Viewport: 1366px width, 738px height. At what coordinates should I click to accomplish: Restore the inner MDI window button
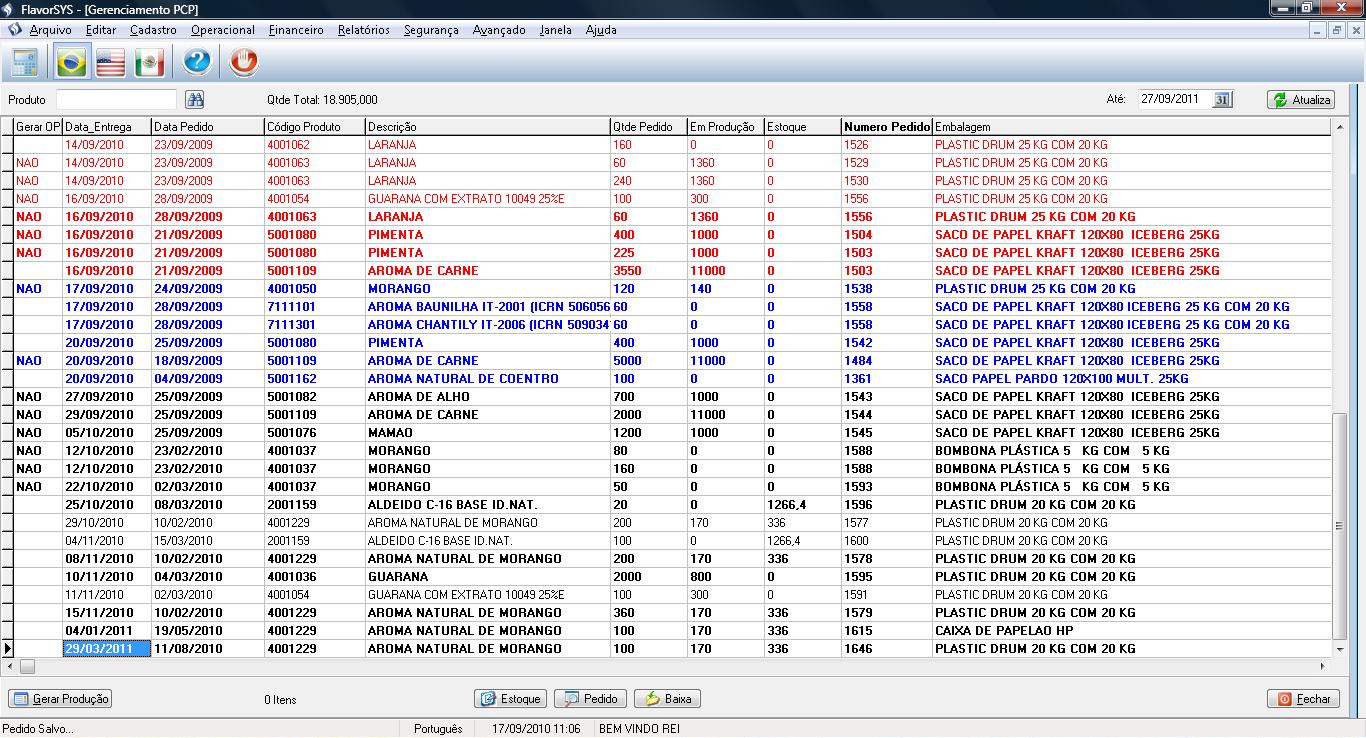(x=1337, y=30)
